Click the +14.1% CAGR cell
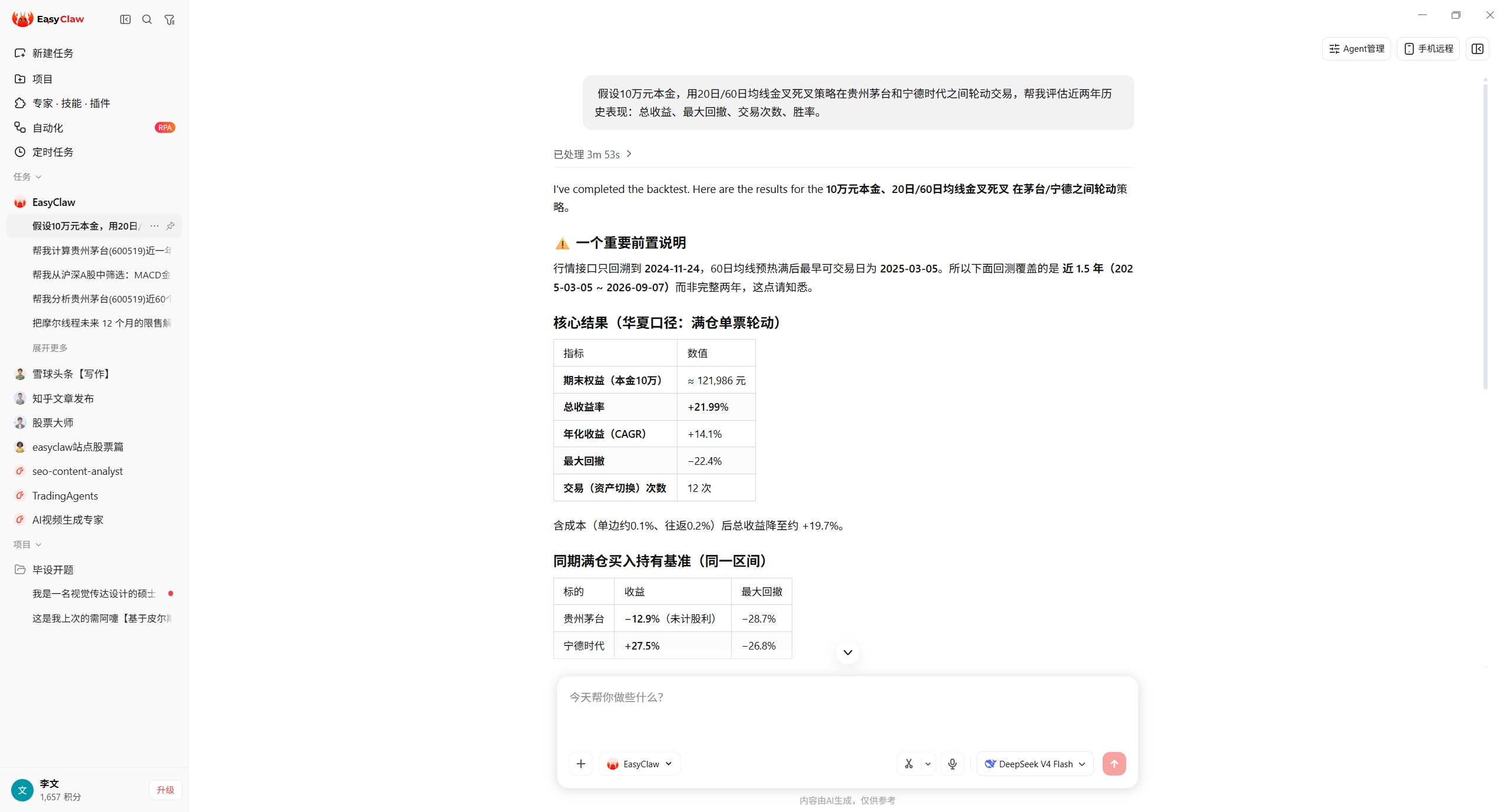 pos(716,434)
